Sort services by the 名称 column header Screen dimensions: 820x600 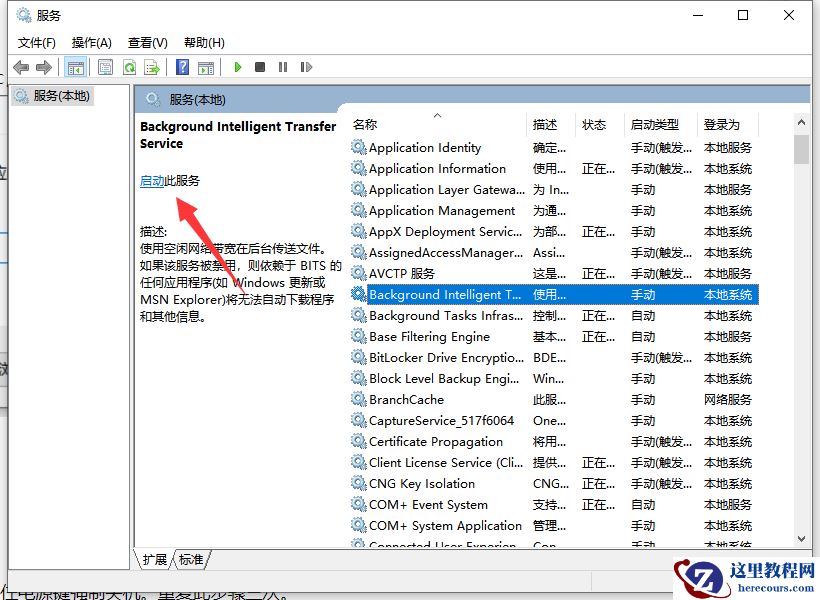pyautogui.click(x=365, y=124)
